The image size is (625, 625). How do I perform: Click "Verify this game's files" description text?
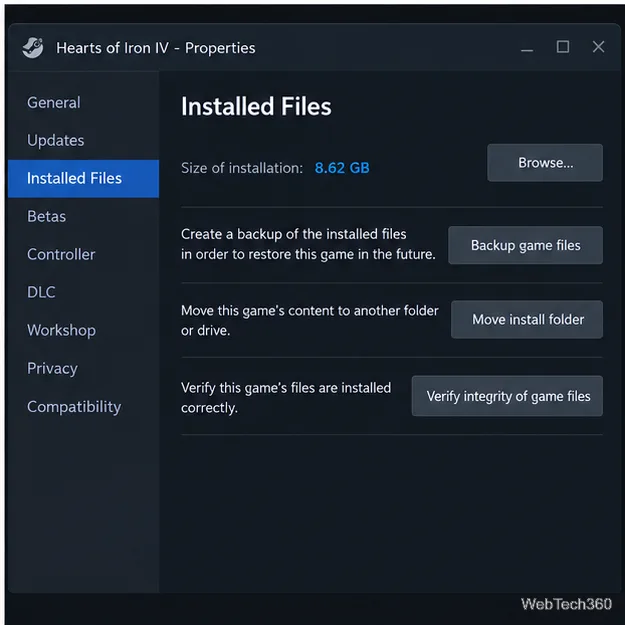point(286,398)
